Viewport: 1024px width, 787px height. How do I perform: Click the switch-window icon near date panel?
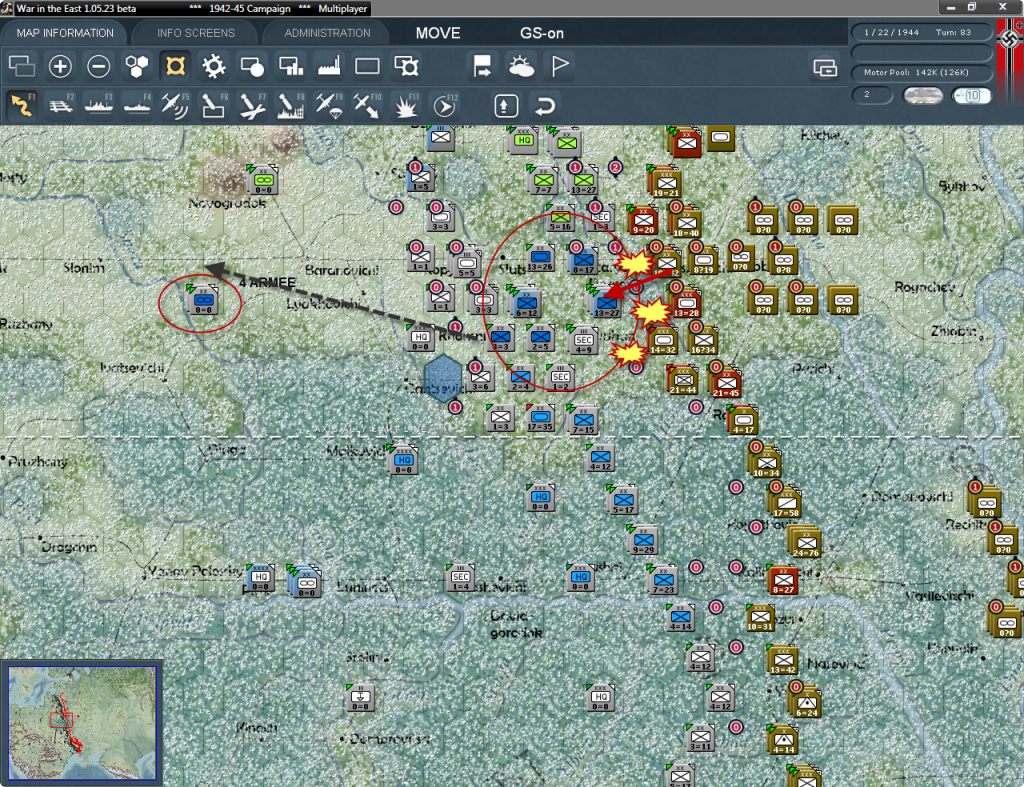[825, 67]
